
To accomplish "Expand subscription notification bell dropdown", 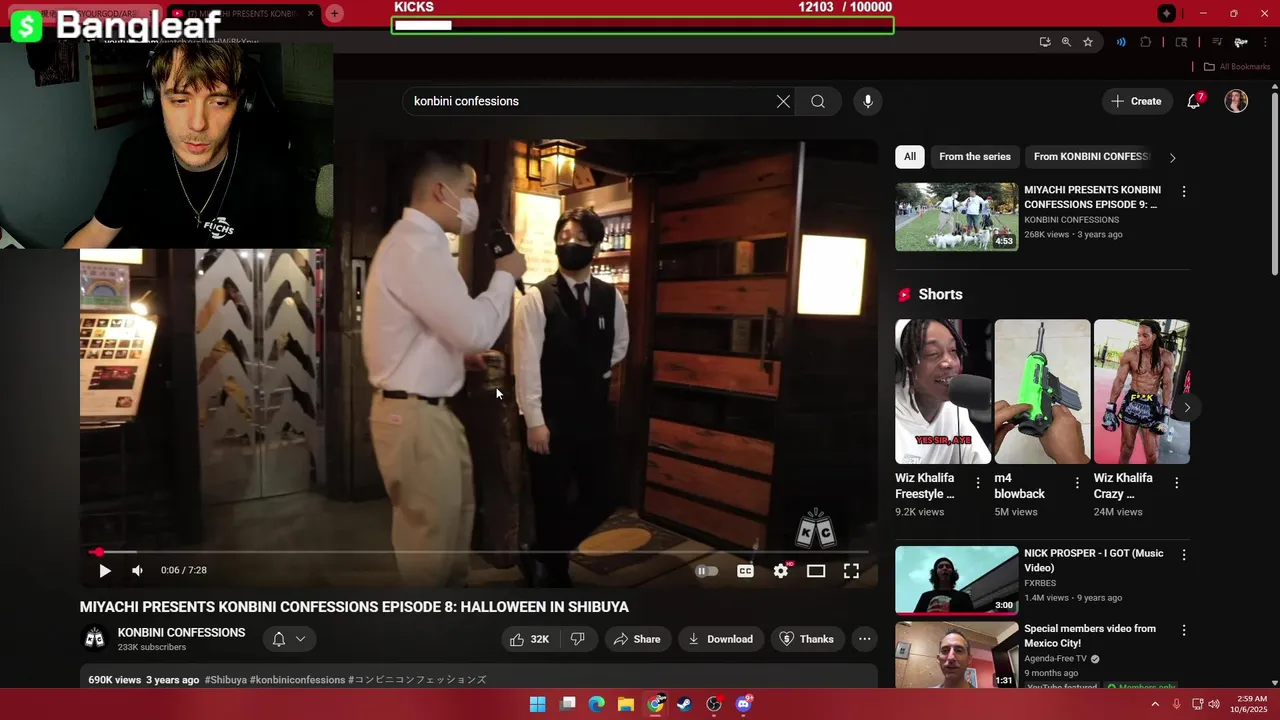I will (288, 639).
